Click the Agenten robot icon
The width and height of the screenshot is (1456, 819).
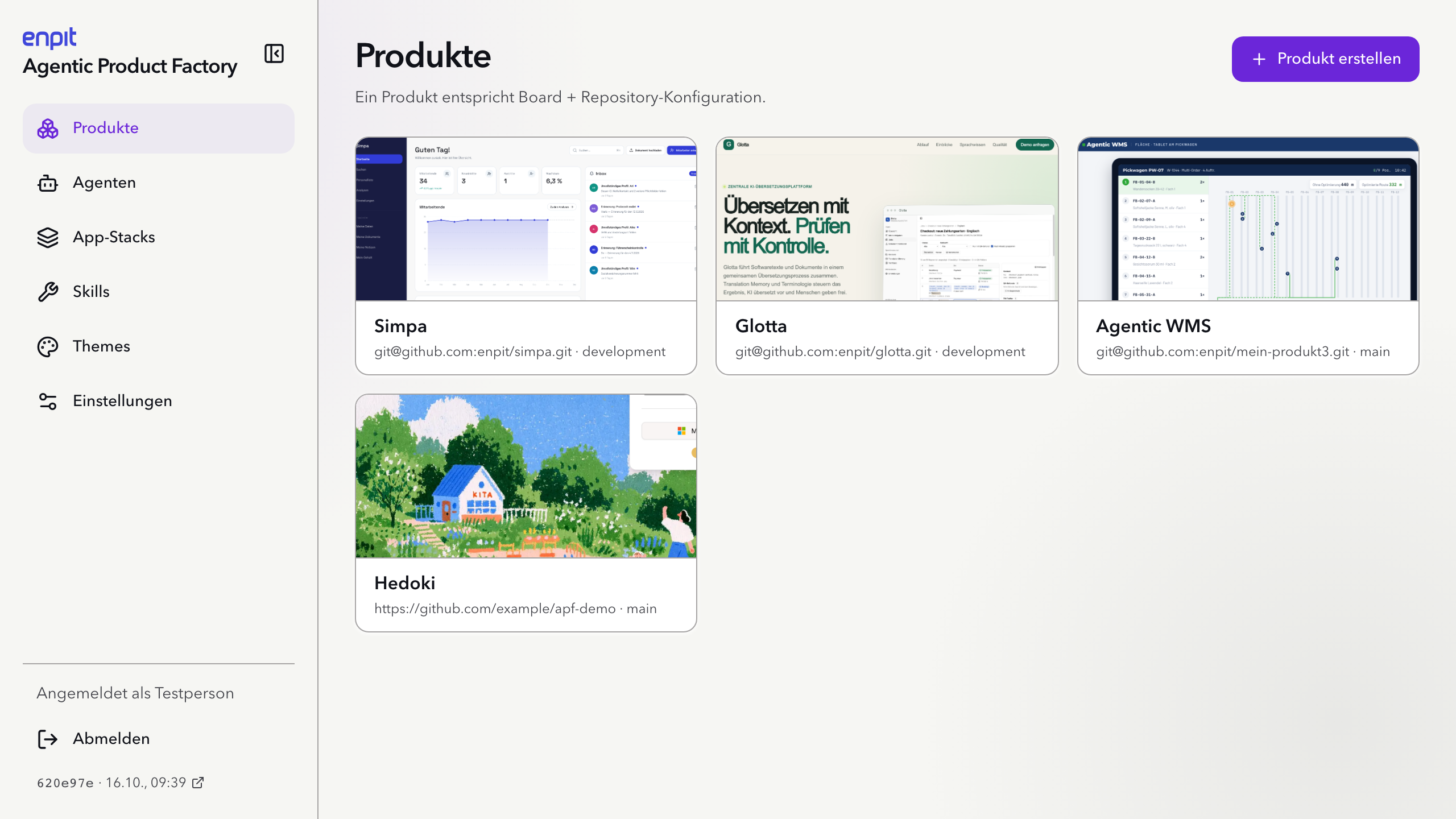click(x=48, y=183)
